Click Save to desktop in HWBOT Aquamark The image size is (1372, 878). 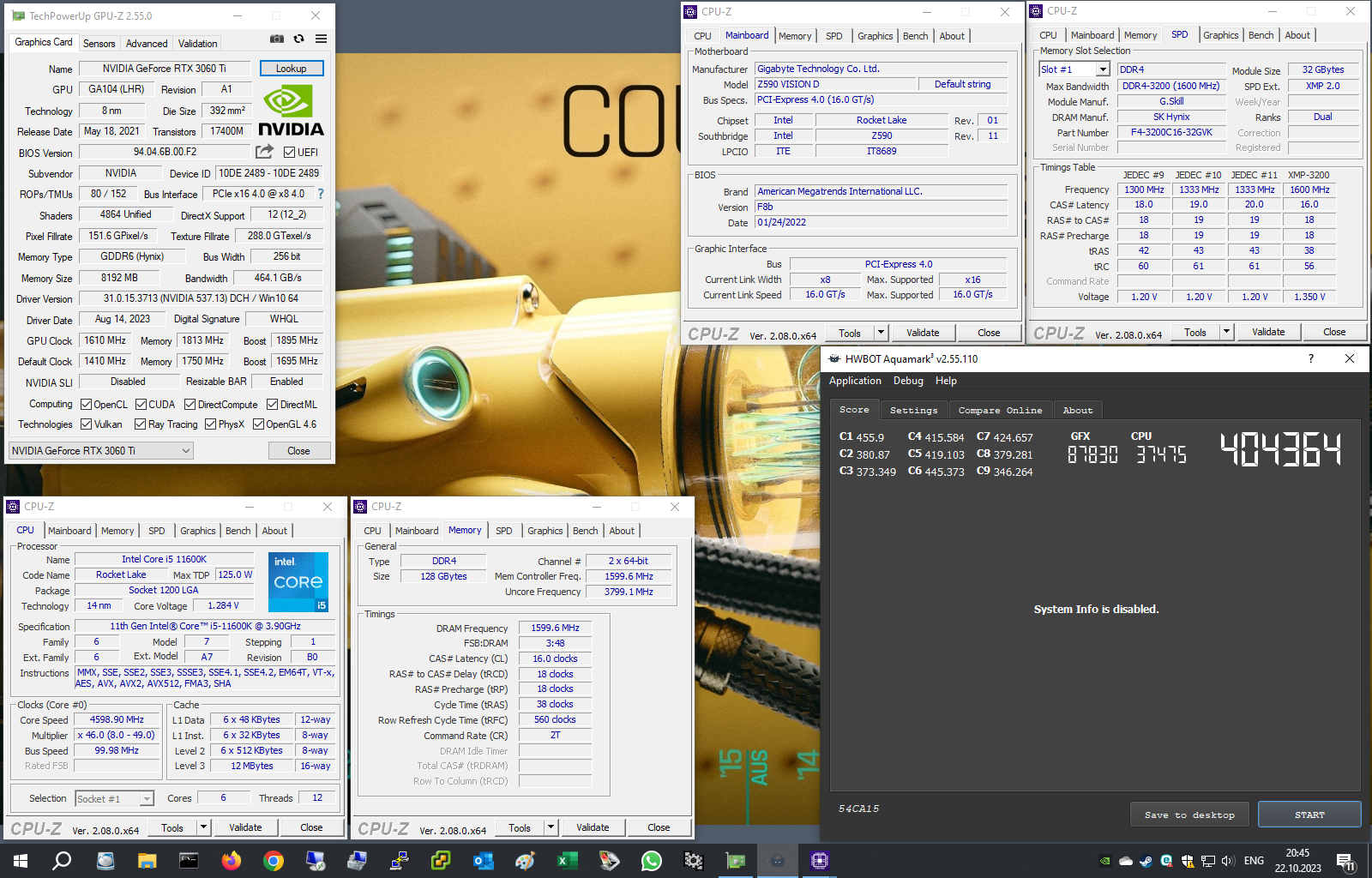[x=1189, y=815]
